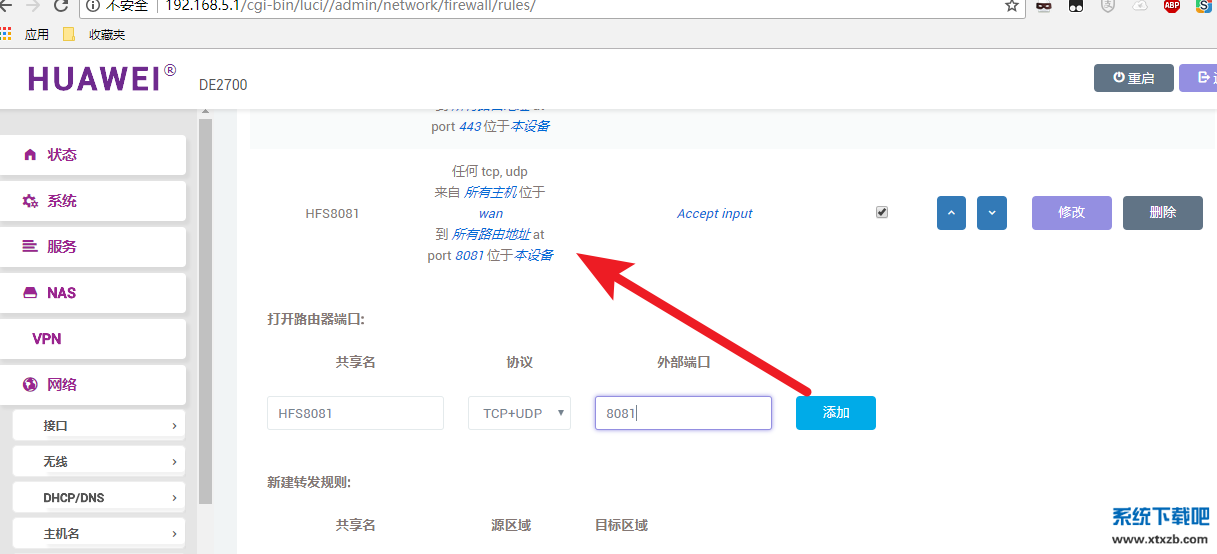1217x554 pixels.
Task: Click the 修改 button for HFS8081
Action: (1071, 213)
